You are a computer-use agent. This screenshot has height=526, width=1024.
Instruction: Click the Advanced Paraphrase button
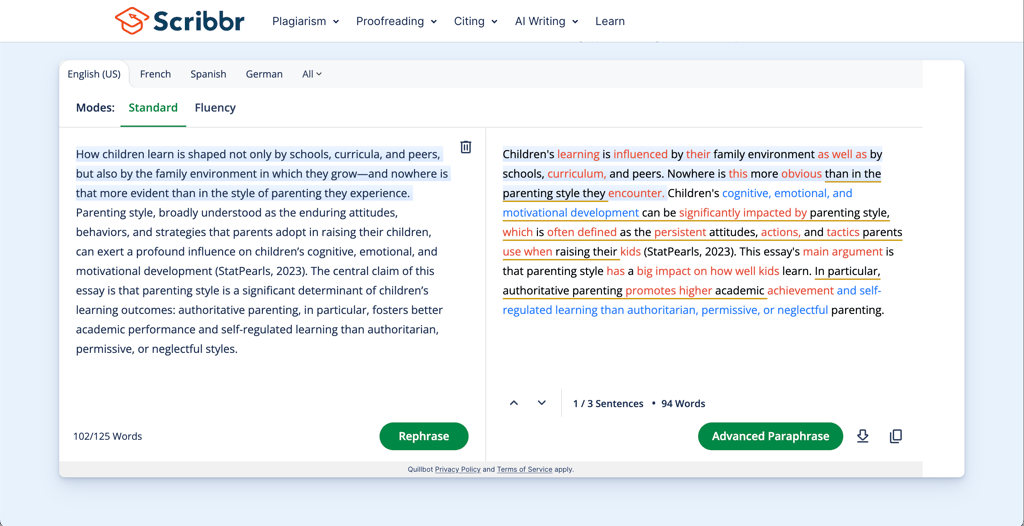pos(771,436)
